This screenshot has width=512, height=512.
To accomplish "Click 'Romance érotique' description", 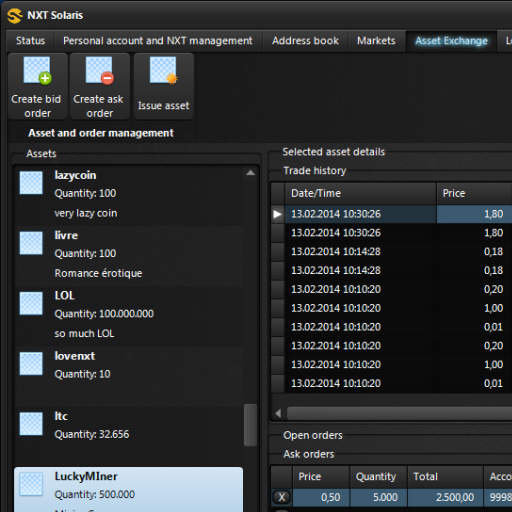I will click(x=98, y=273).
